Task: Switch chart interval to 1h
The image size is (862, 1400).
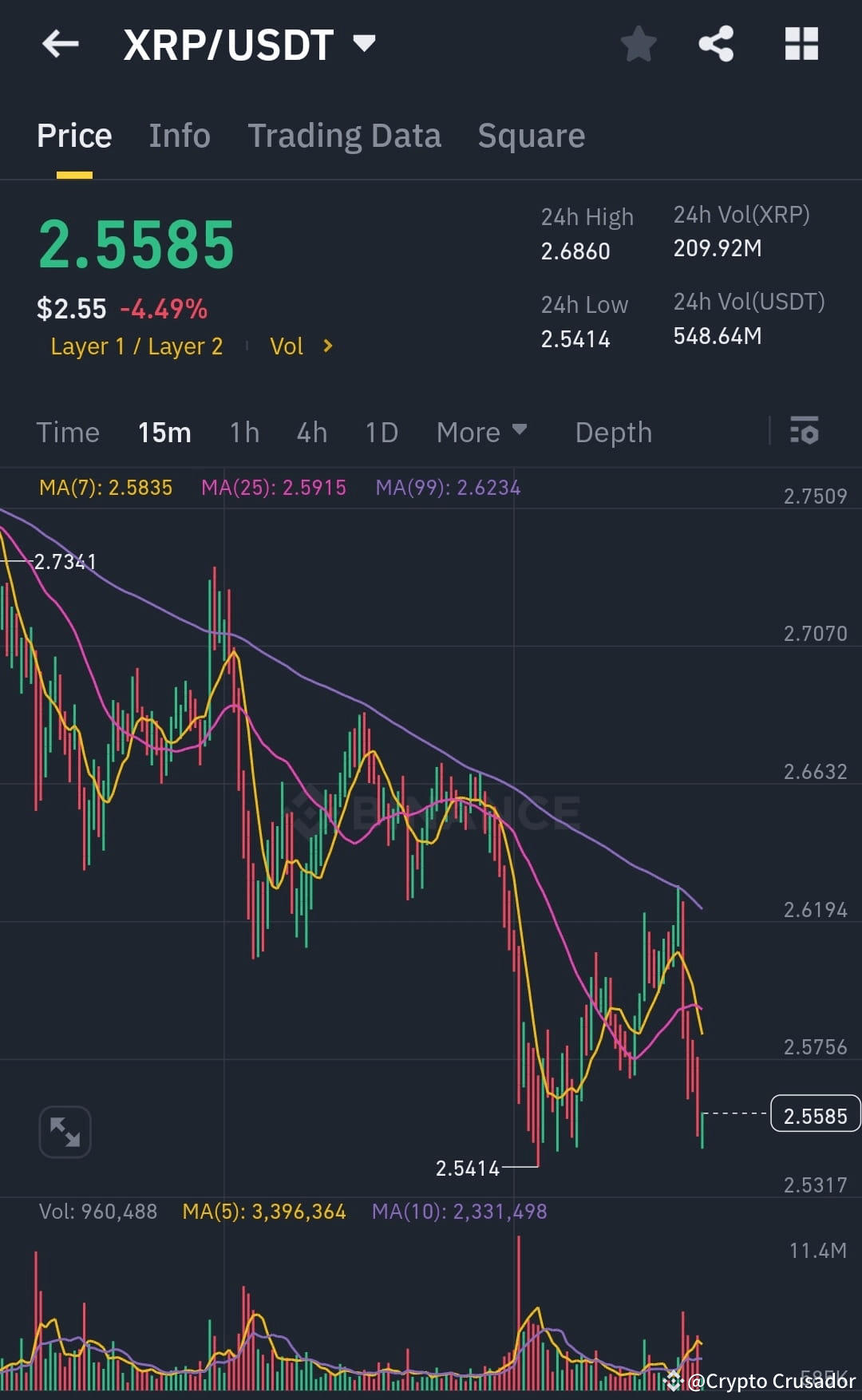Action: click(243, 432)
